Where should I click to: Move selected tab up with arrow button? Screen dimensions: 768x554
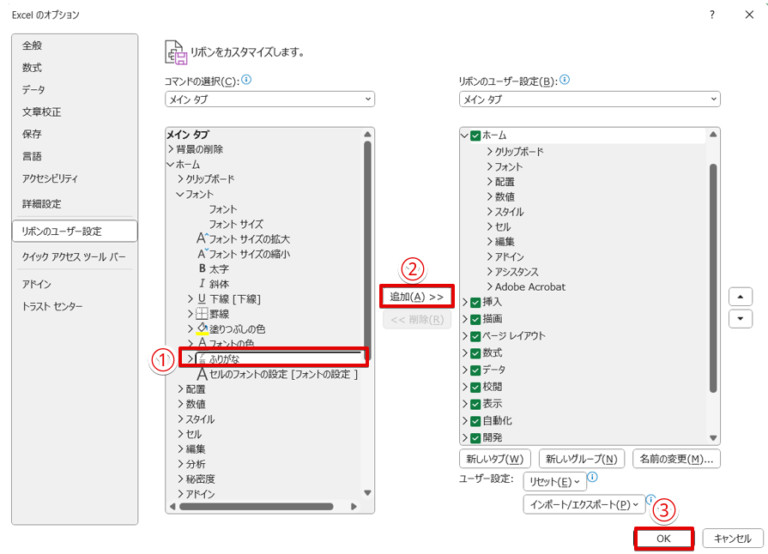pyautogui.click(x=740, y=297)
